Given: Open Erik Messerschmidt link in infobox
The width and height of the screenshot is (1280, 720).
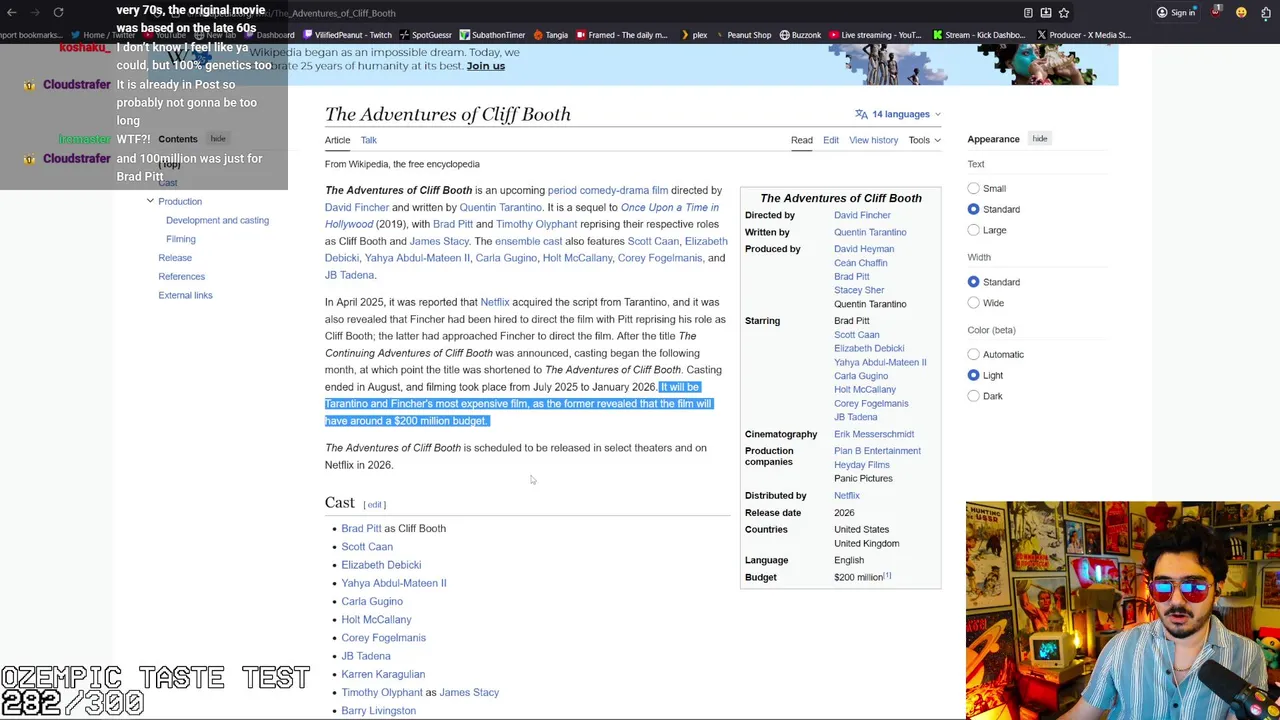Looking at the screenshot, I should (x=874, y=434).
